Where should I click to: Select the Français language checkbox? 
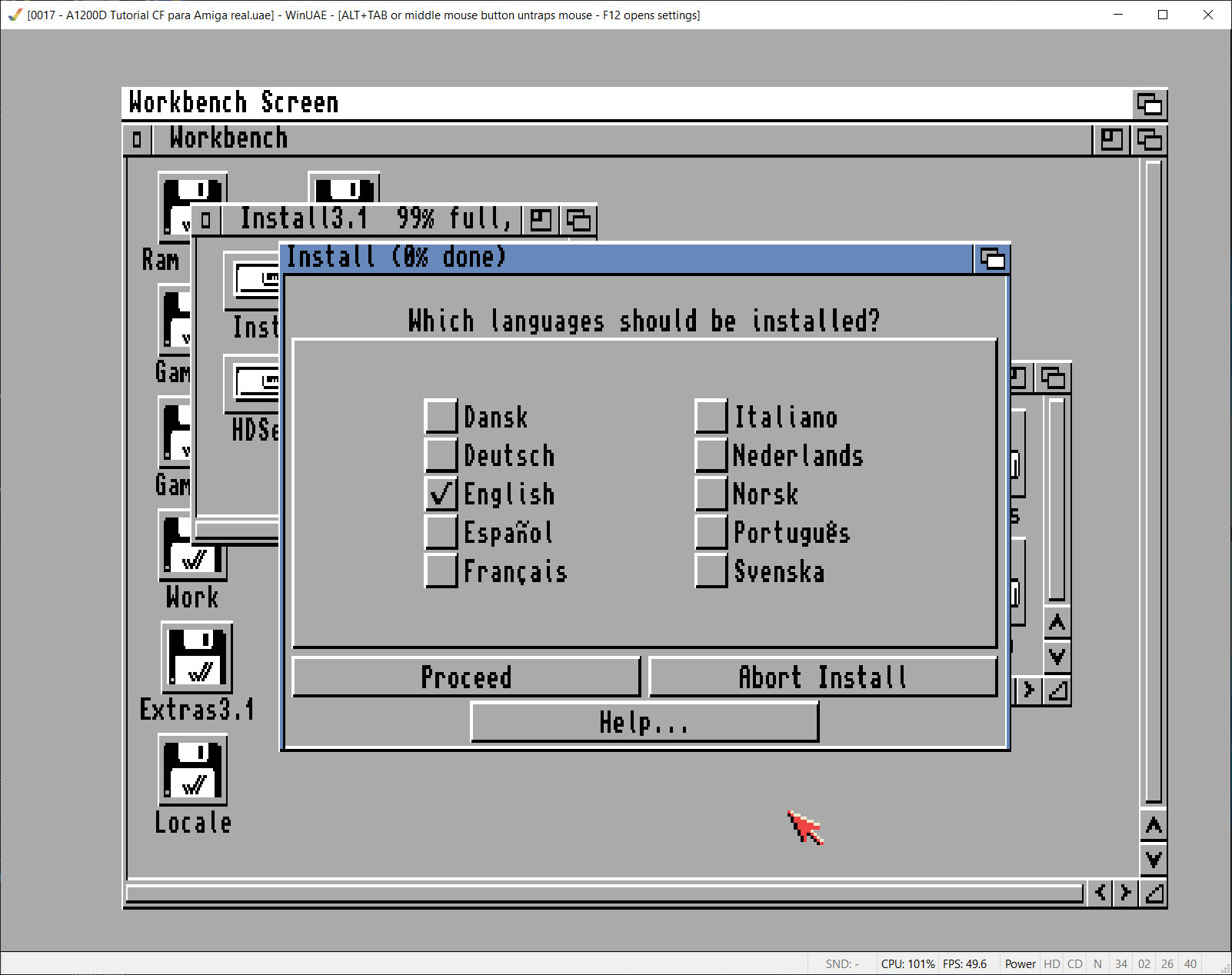coord(441,571)
